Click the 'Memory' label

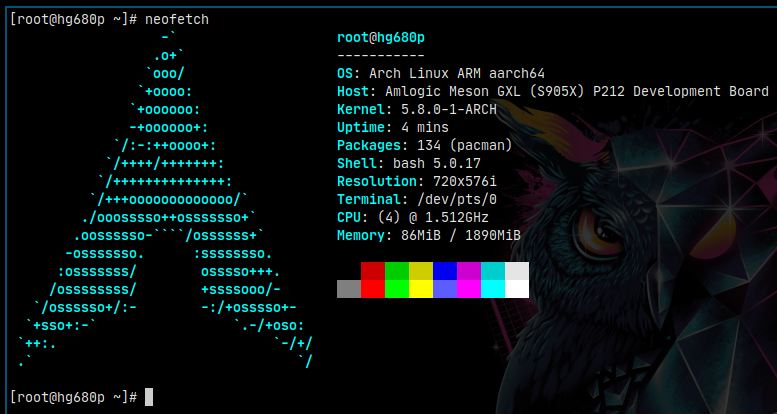click(361, 235)
